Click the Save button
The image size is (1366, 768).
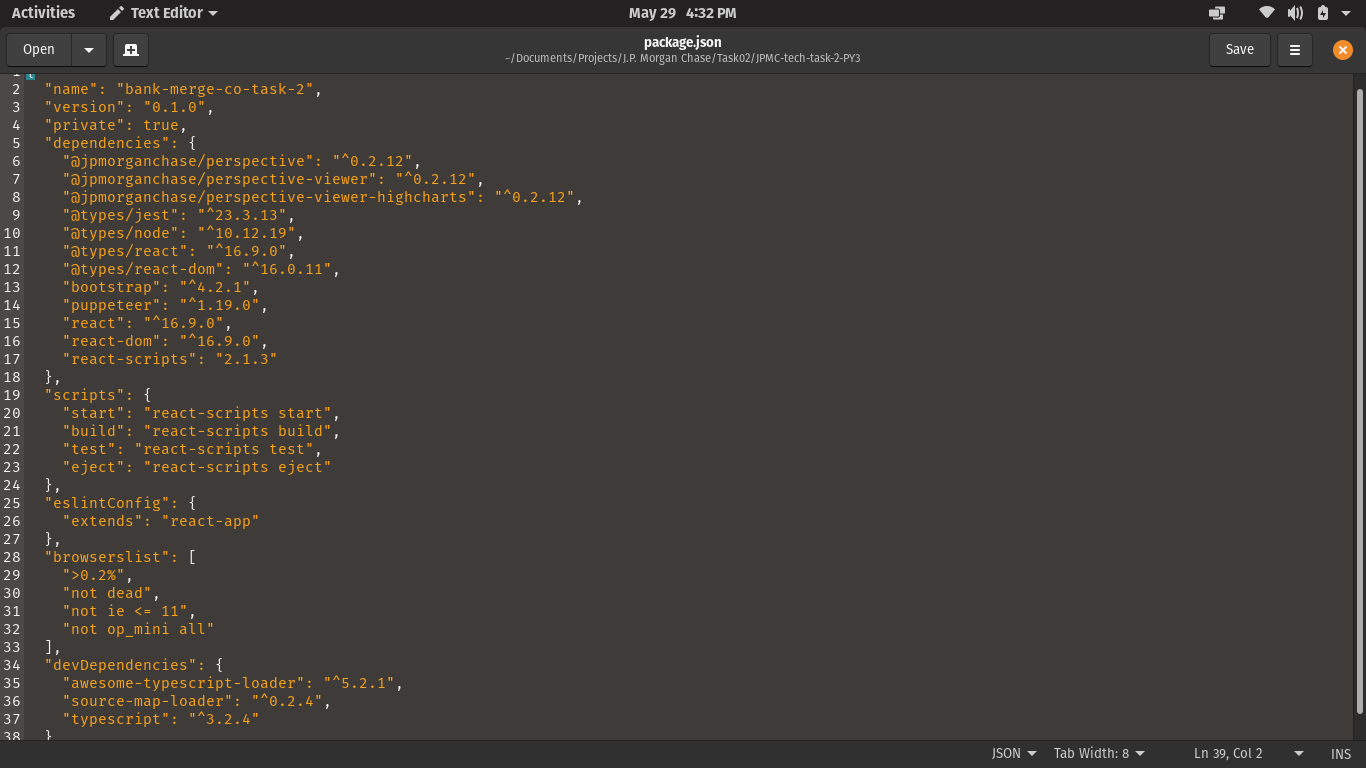tap(1239, 49)
